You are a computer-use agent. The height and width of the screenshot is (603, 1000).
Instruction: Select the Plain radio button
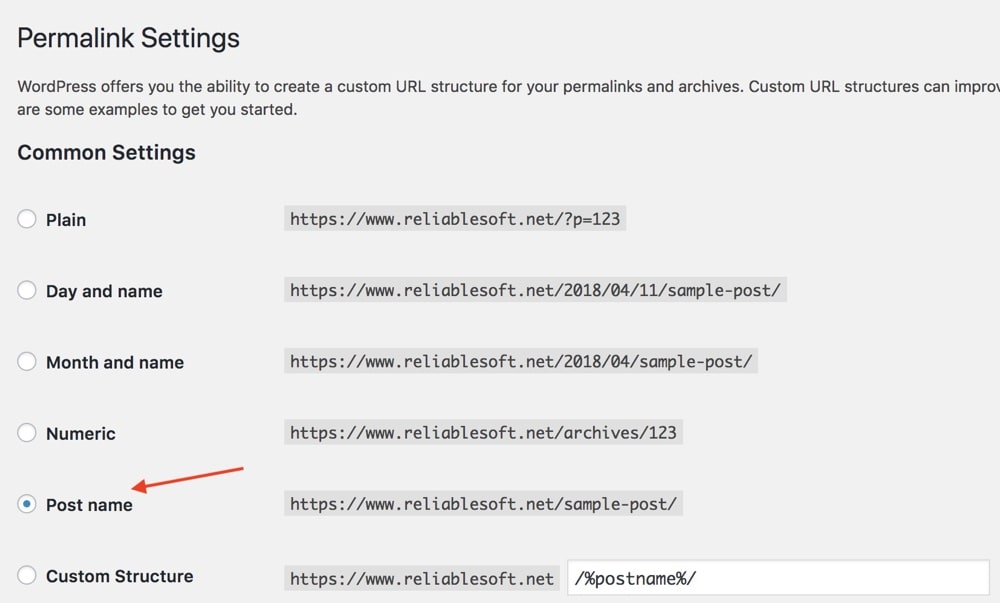[x=27, y=219]
